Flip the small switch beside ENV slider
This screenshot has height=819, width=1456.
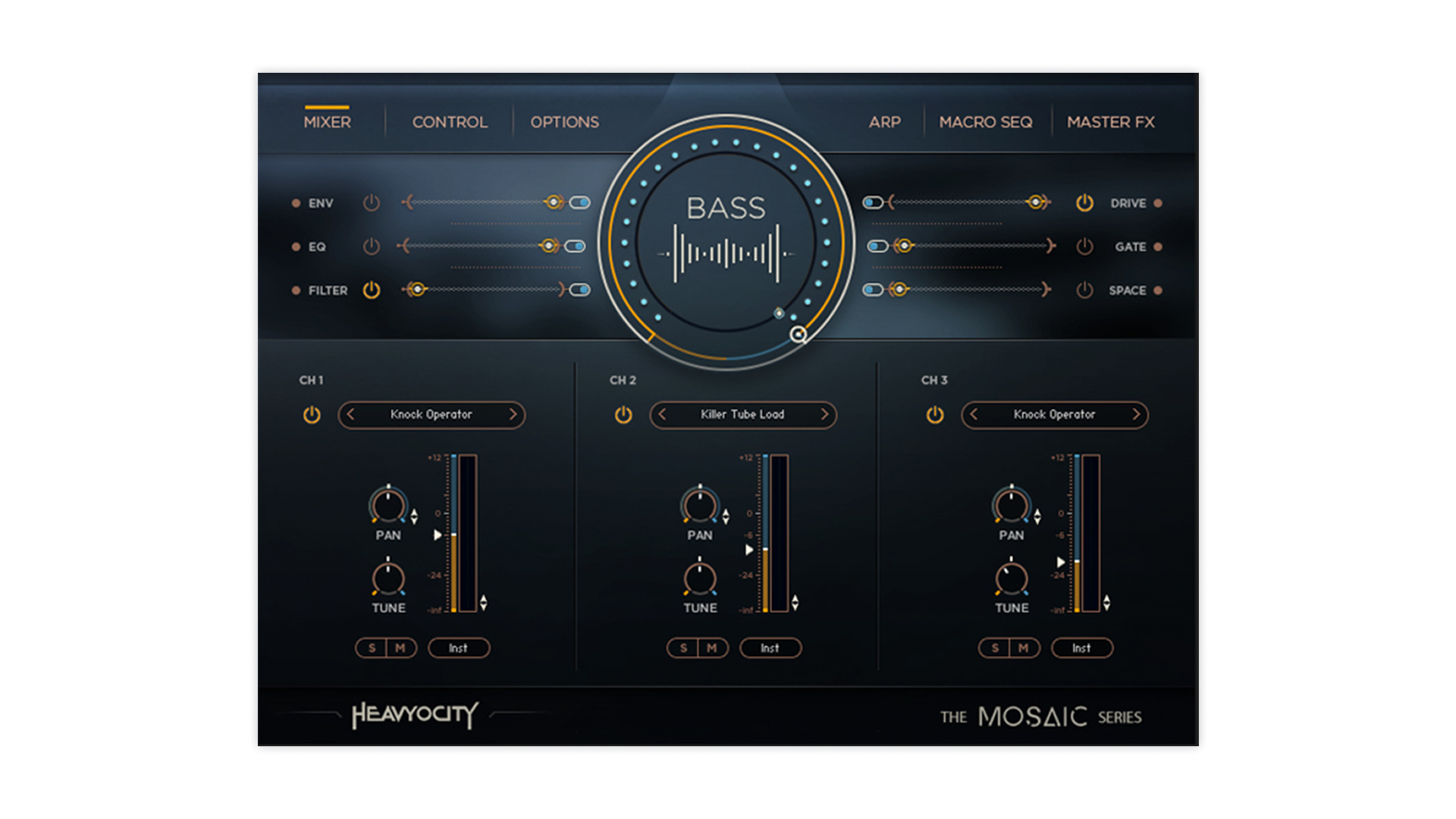[580, 203]
